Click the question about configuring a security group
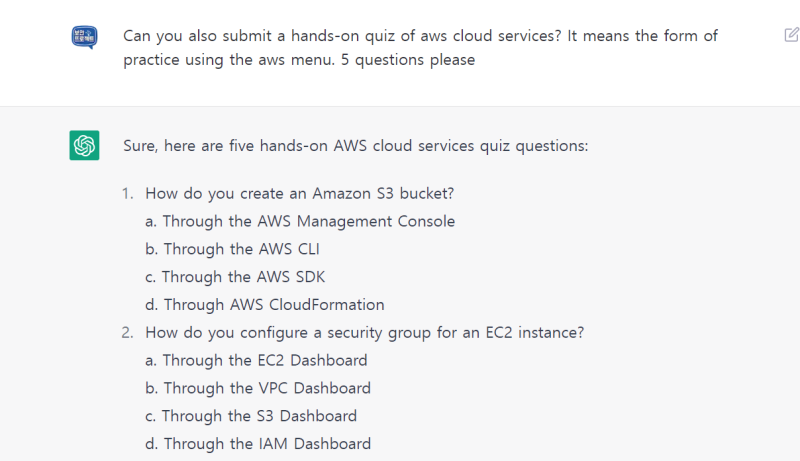Viewport: 800px width, 461px height. pos(364,333)
